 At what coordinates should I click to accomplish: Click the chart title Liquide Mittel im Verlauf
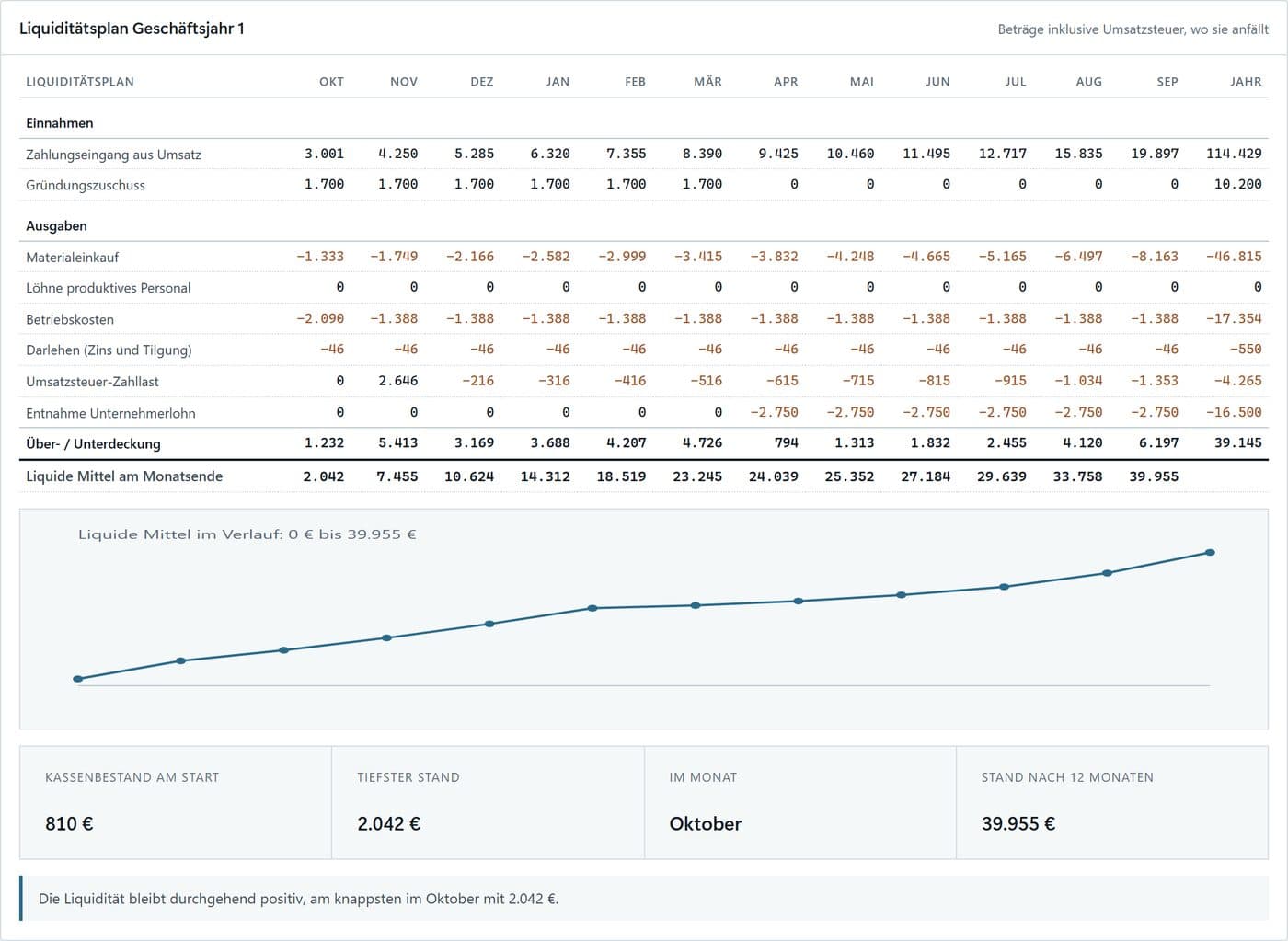[247, 534]
